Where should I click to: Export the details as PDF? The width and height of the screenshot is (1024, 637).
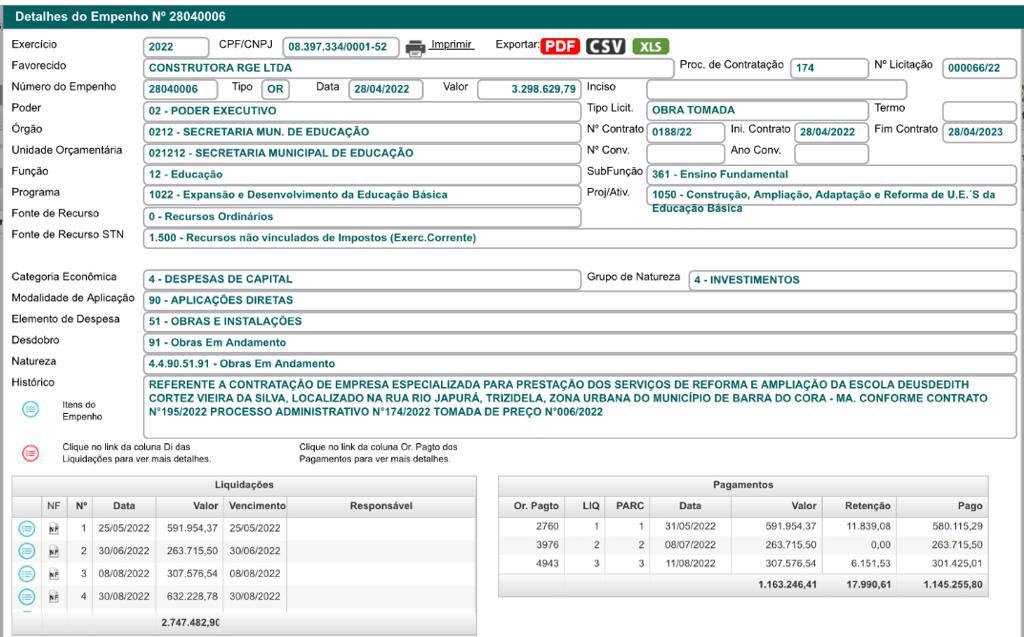point(560,46)
